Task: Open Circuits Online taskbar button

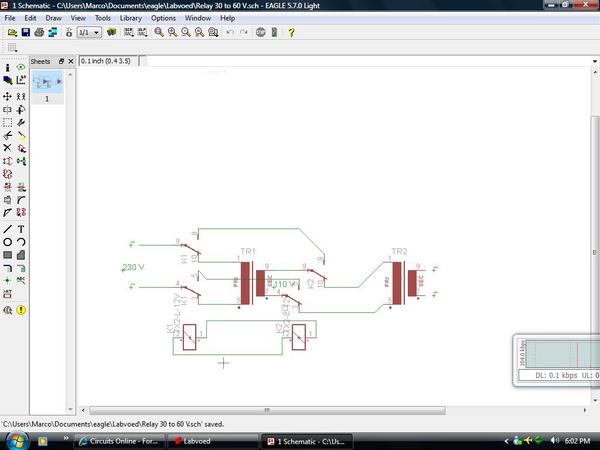Action: coord(120,441)
